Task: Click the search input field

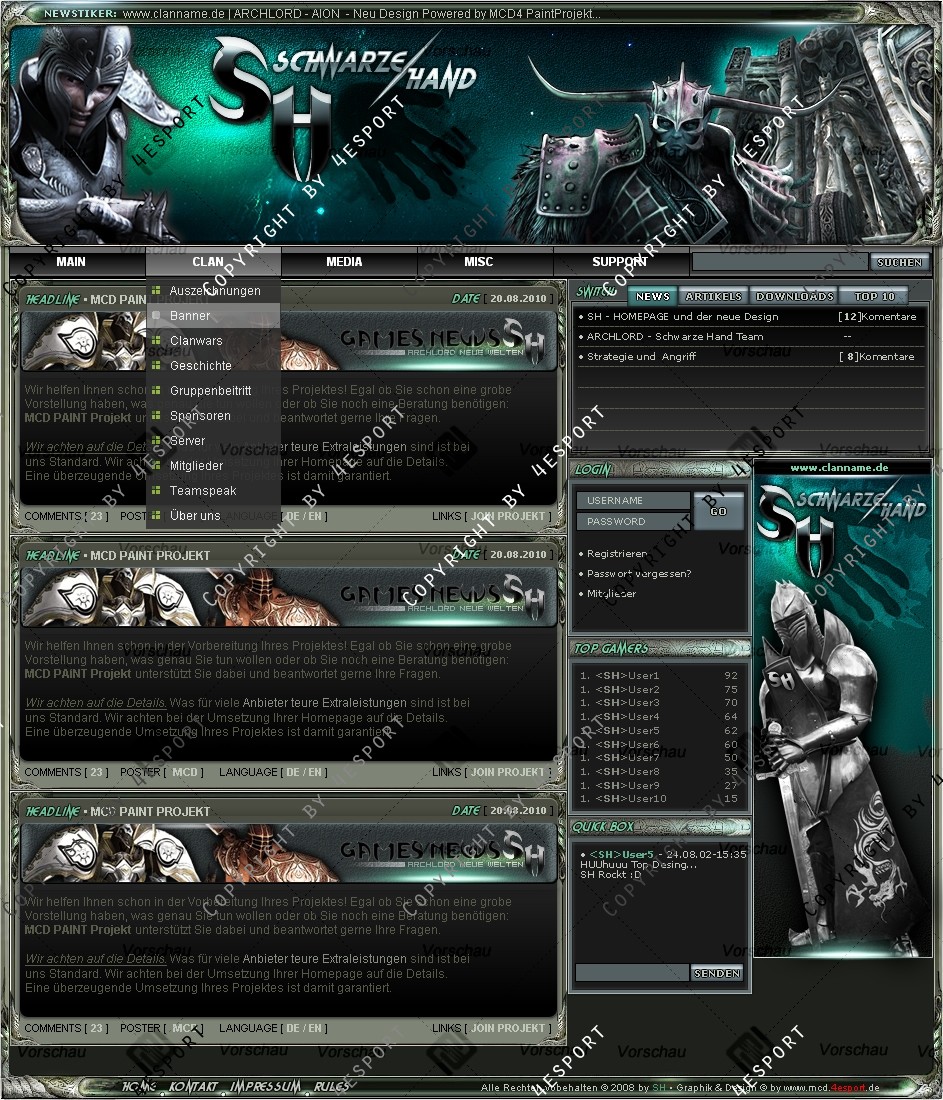Action: coord(780,262)
